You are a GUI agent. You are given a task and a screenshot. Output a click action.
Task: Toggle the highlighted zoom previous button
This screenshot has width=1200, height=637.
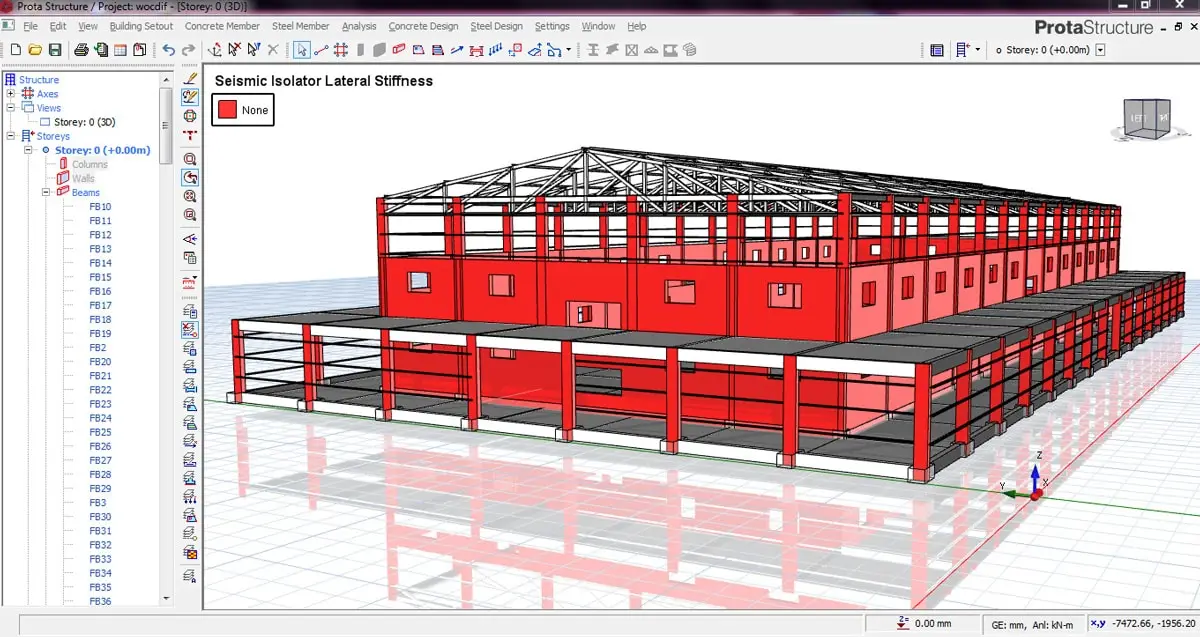190,177
